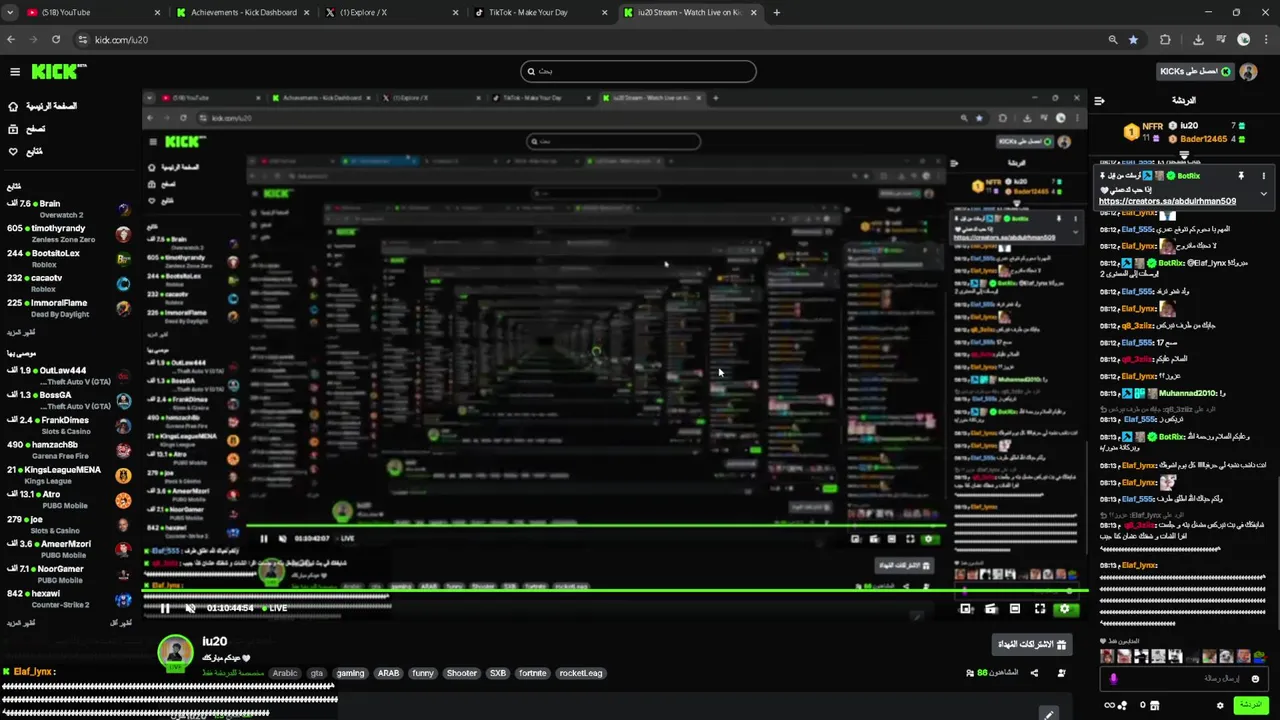The image size is (1280, 720).
Task: Click the green Chat send button
Action: click(1250, 705)
